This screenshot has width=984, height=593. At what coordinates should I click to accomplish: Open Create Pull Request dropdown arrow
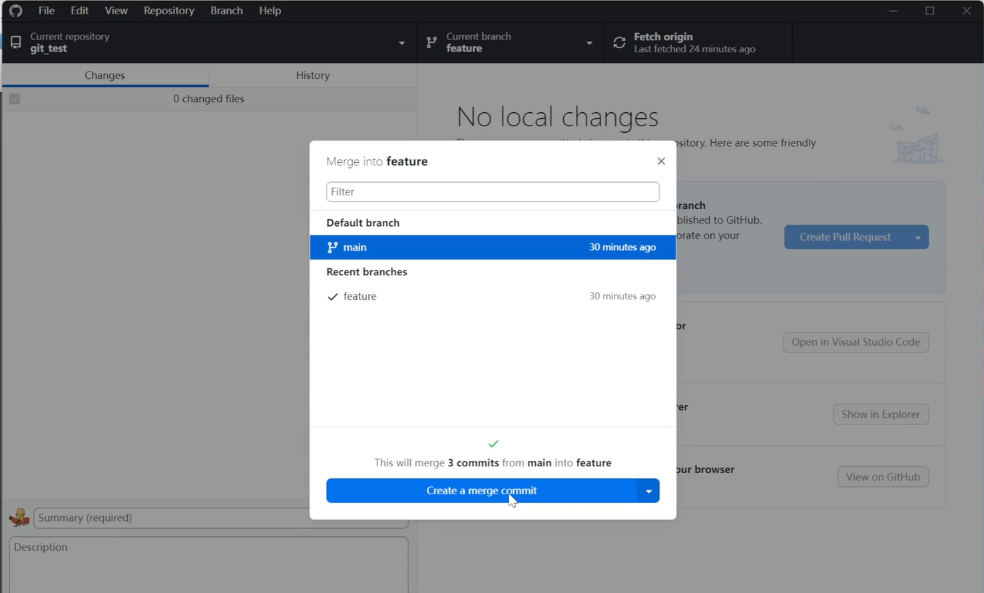pos(917,237)
